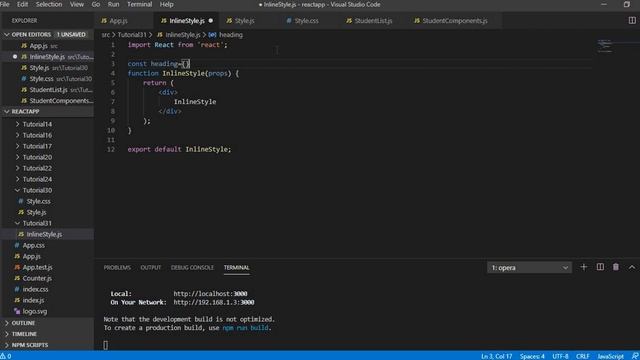Image resolution: width=640 pixels, height=360 pixels.
Task: Click the heading symbol icon in breadcrumb
Action: tap(212, 35)
